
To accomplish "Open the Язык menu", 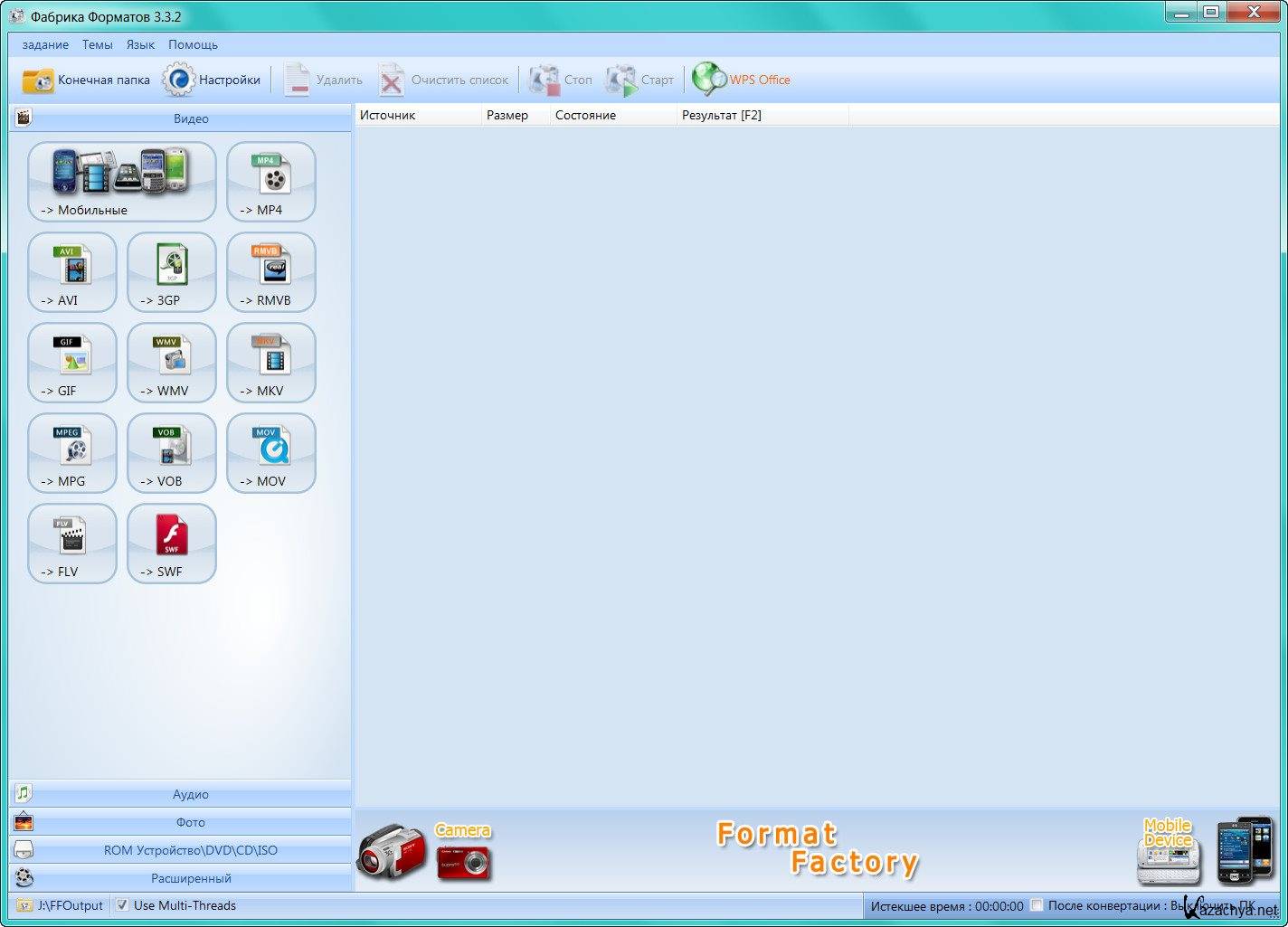I will [x=140, y=44].
